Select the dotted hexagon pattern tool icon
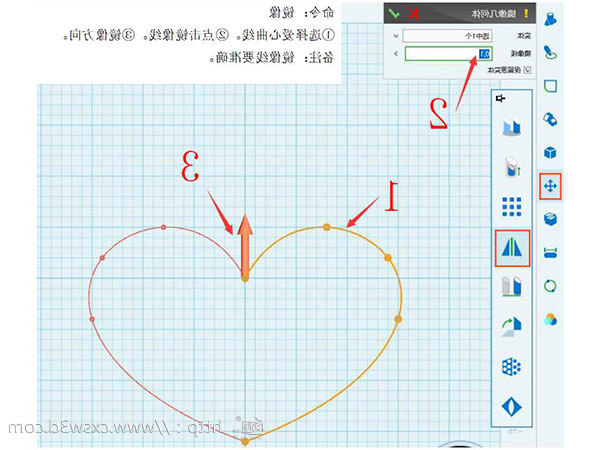The height and width of the screenshot is (450, 600). coord(512,367)
